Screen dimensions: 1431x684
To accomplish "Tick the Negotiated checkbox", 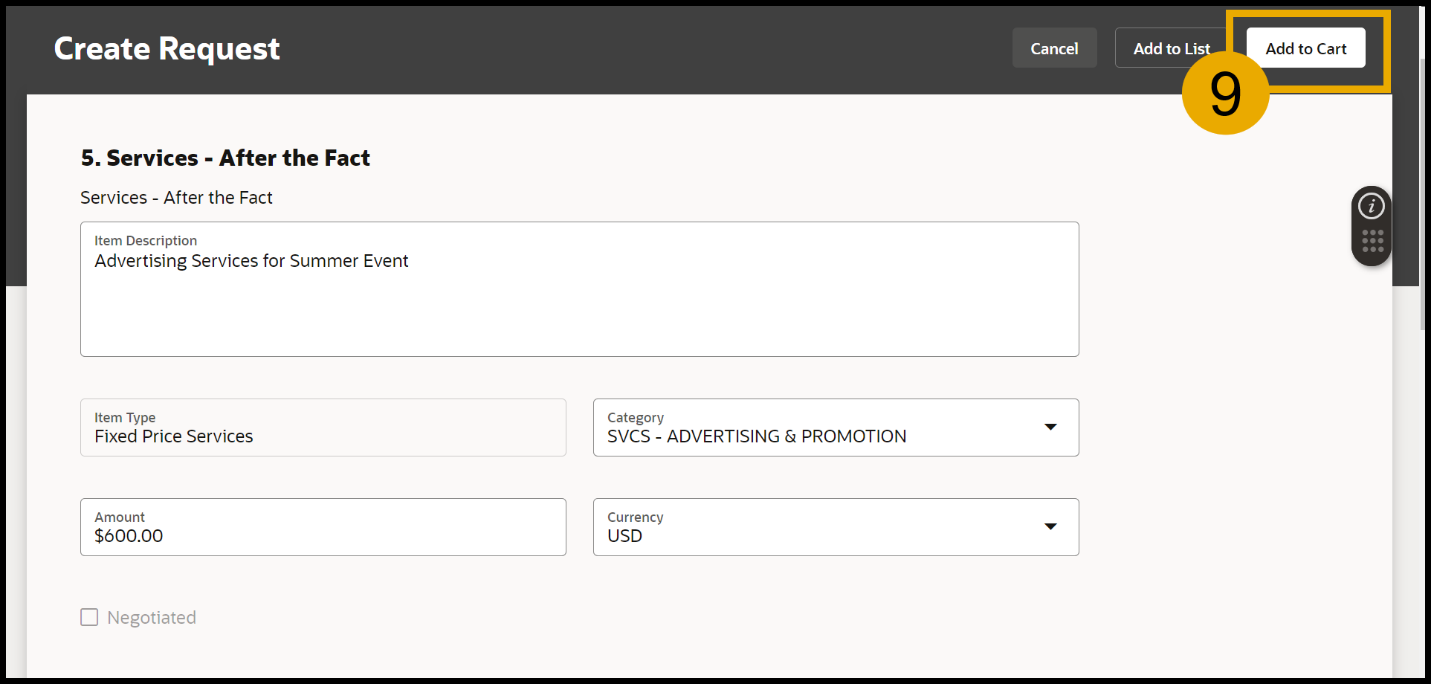I will pos(90,617).
